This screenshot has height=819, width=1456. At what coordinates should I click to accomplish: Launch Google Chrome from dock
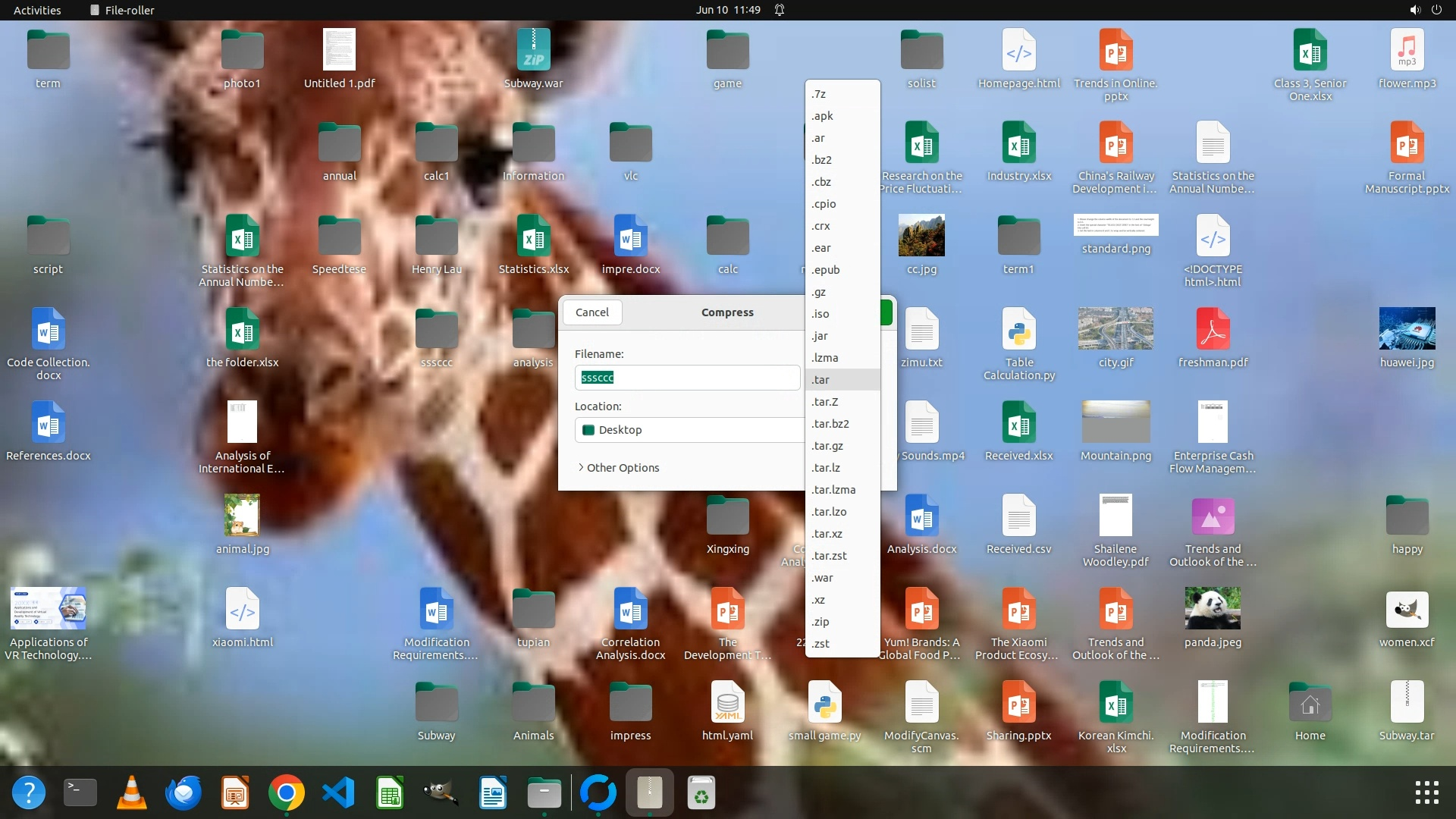point(286,793)
